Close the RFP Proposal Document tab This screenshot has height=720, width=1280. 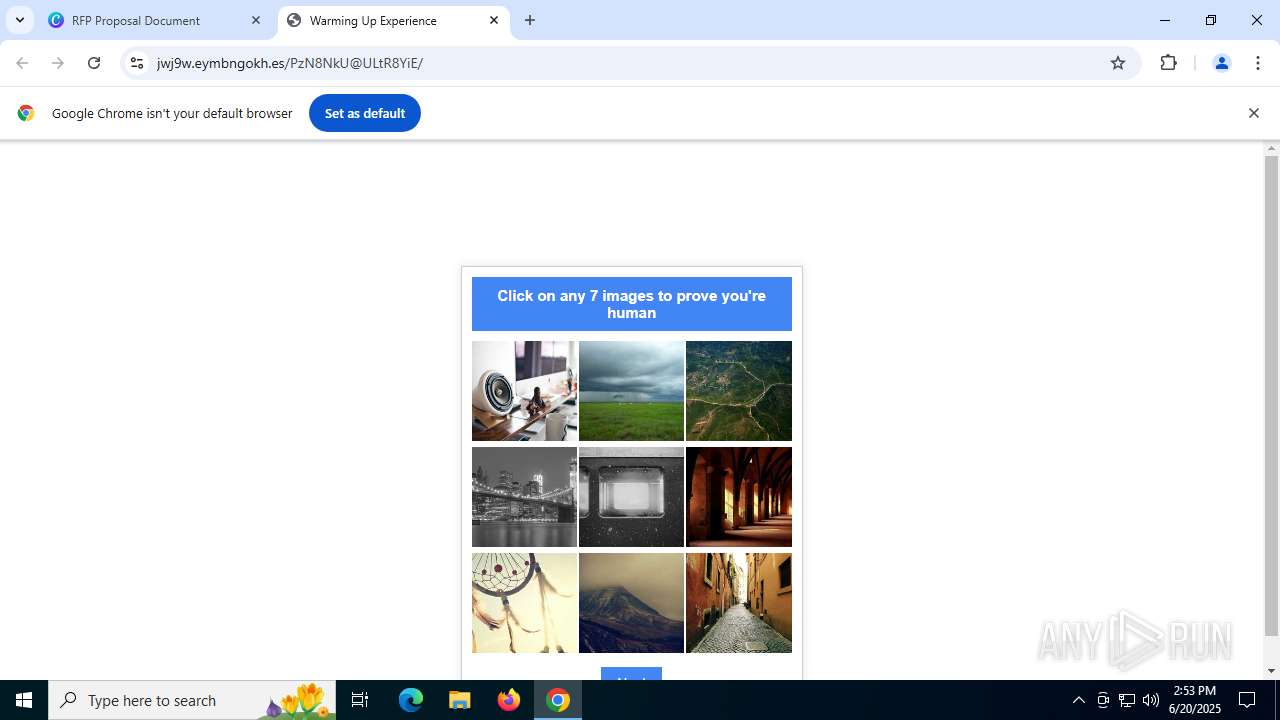(256, 20)
